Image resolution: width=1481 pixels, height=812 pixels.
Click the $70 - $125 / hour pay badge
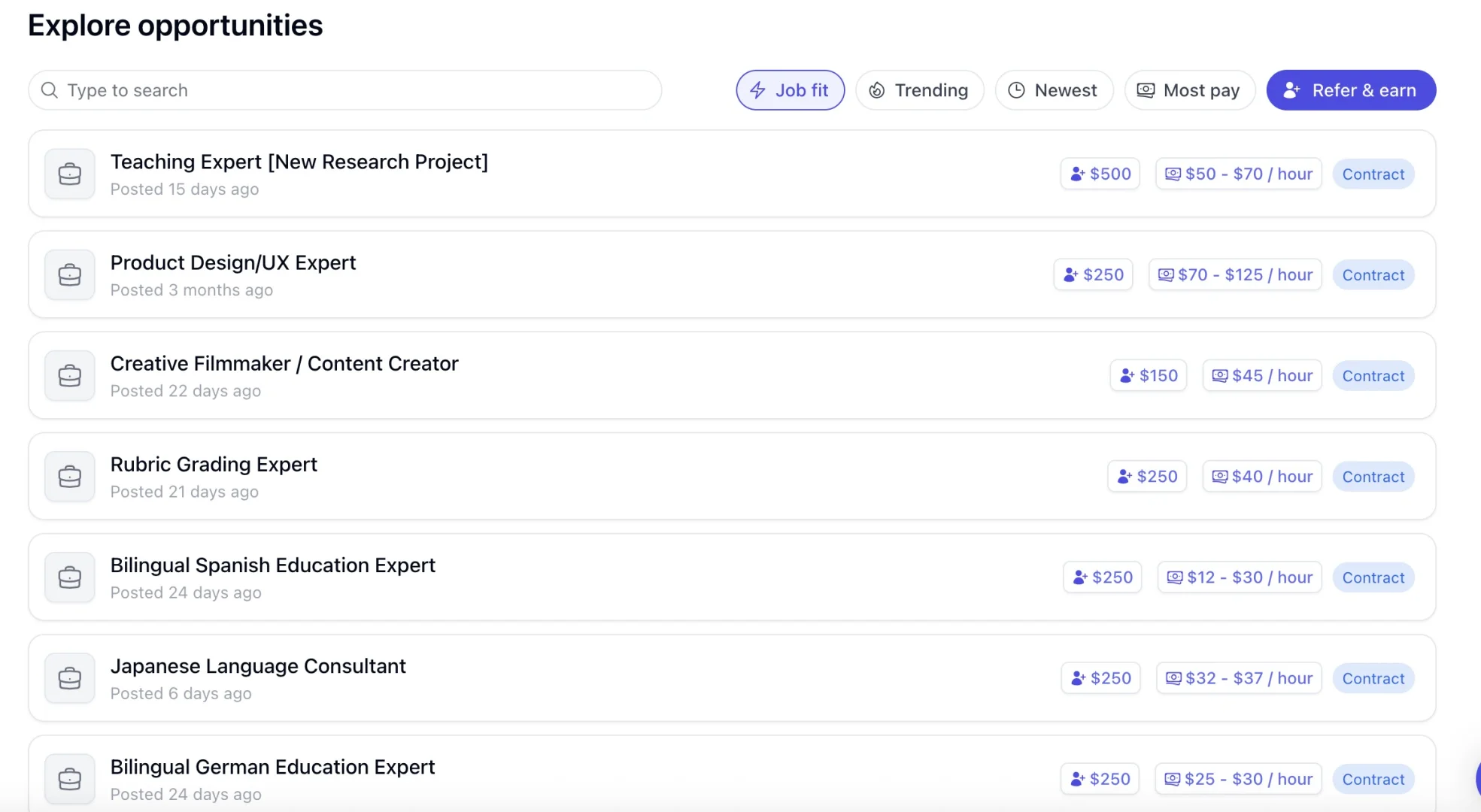click(1234, 274)
